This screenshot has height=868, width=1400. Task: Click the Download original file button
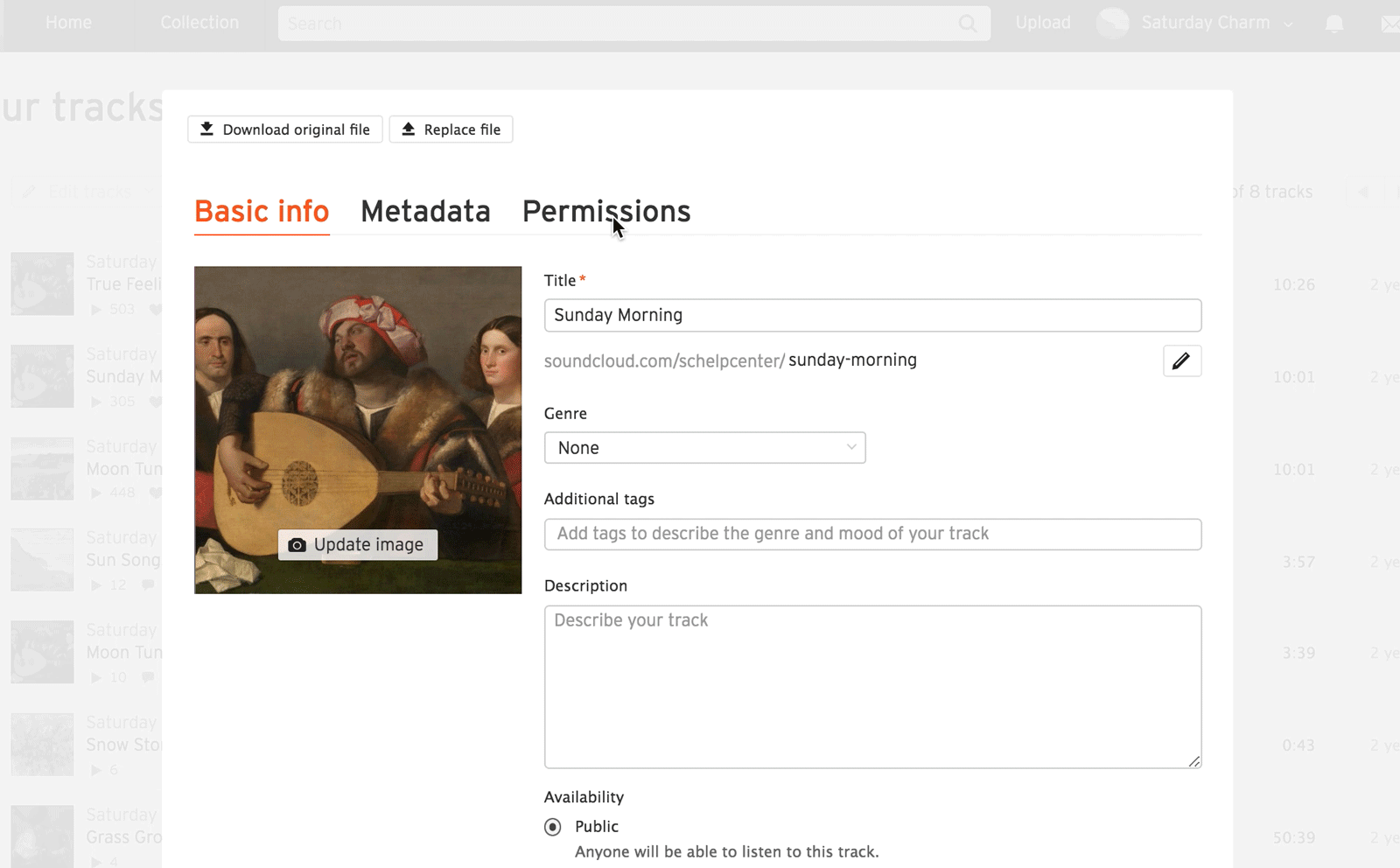pos(285,129)
